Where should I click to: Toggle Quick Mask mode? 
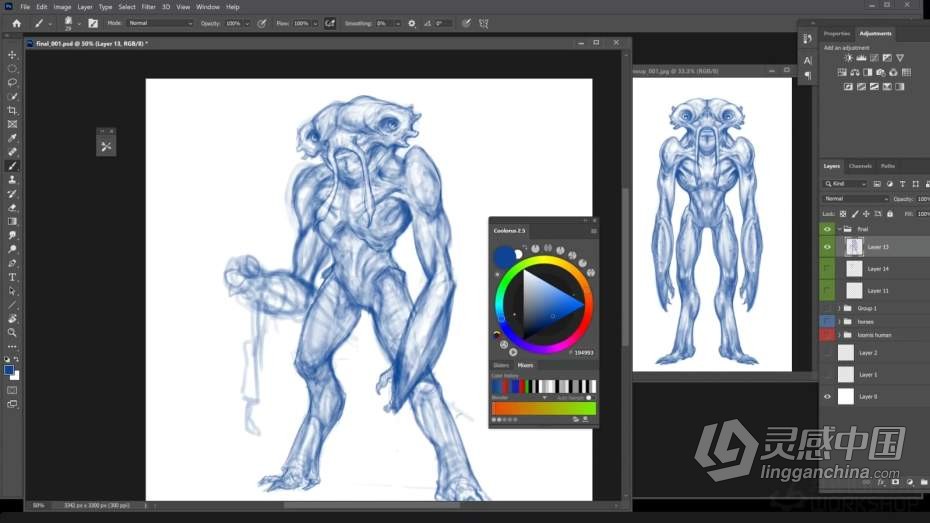point(12,391)
